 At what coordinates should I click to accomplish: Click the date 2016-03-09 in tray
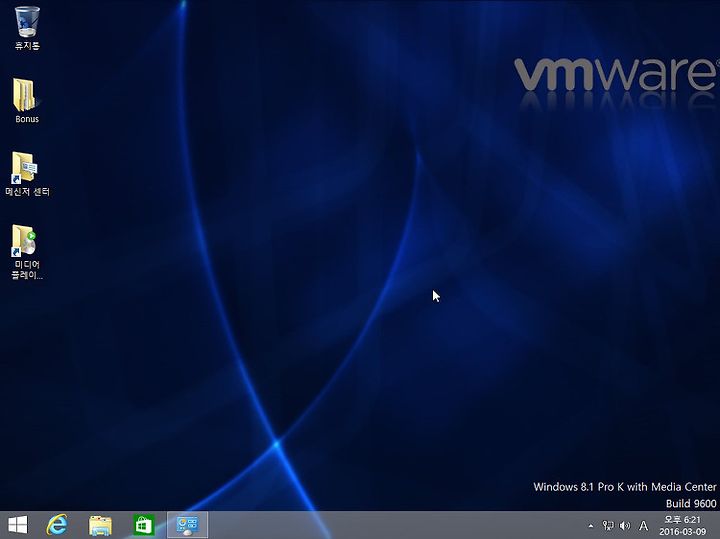tap(683, 532)
